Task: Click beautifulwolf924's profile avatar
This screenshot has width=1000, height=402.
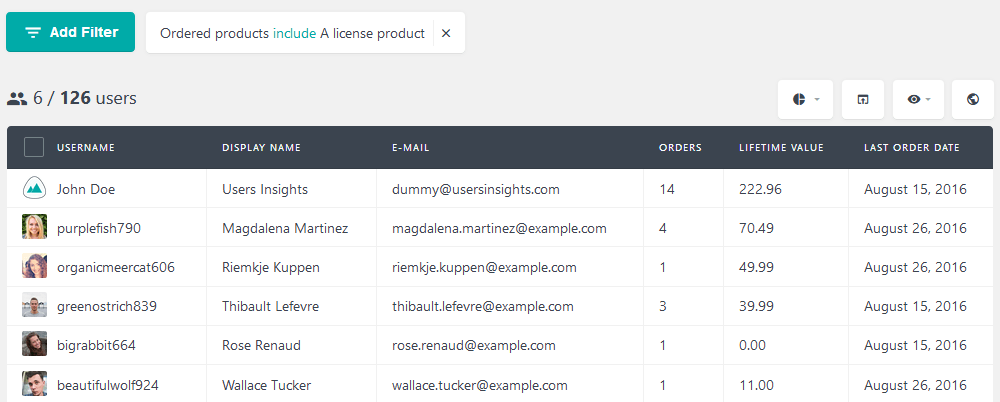Action: coord(34,384)
